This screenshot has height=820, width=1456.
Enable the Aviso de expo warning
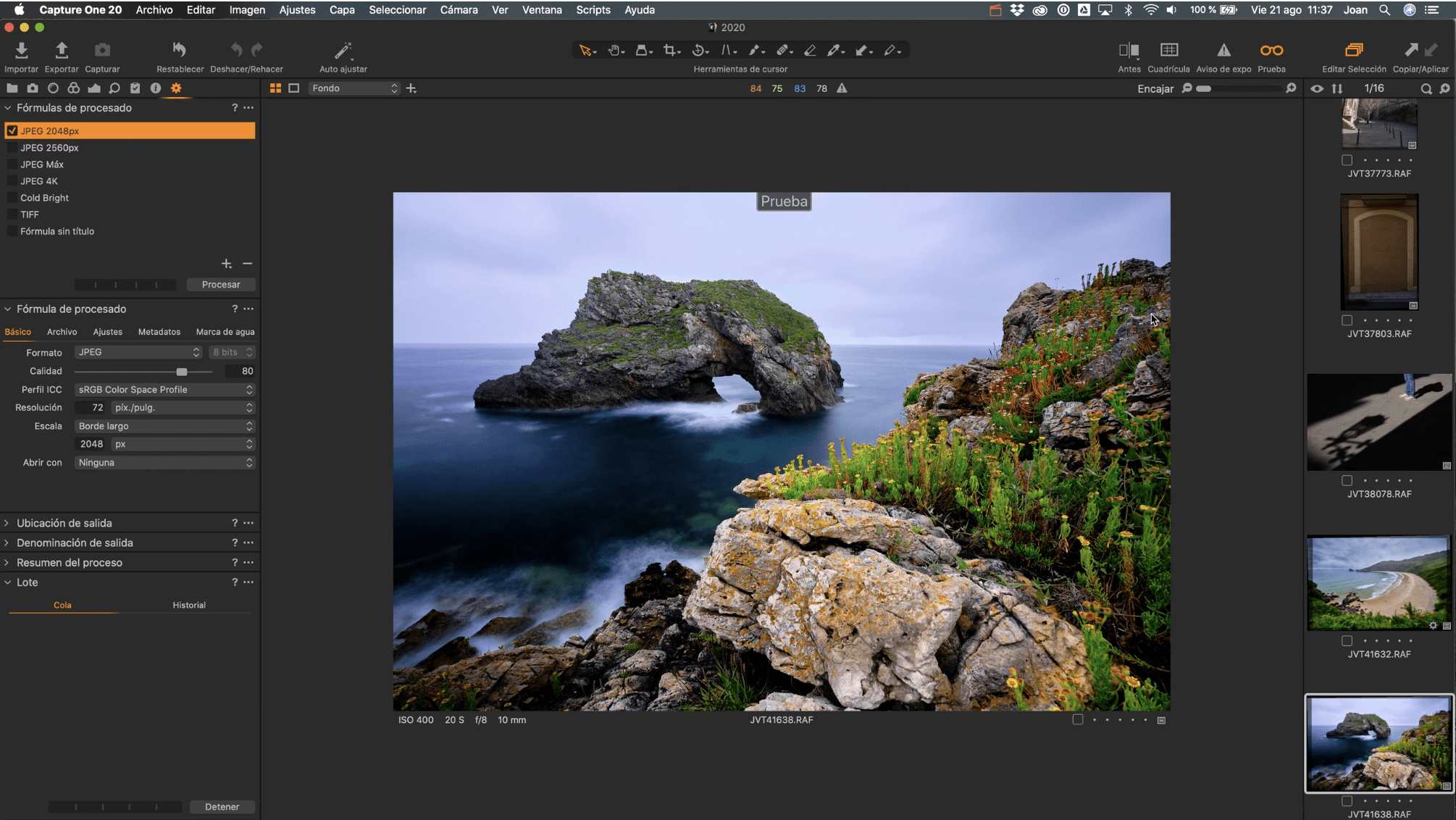tap(1223, 50)
